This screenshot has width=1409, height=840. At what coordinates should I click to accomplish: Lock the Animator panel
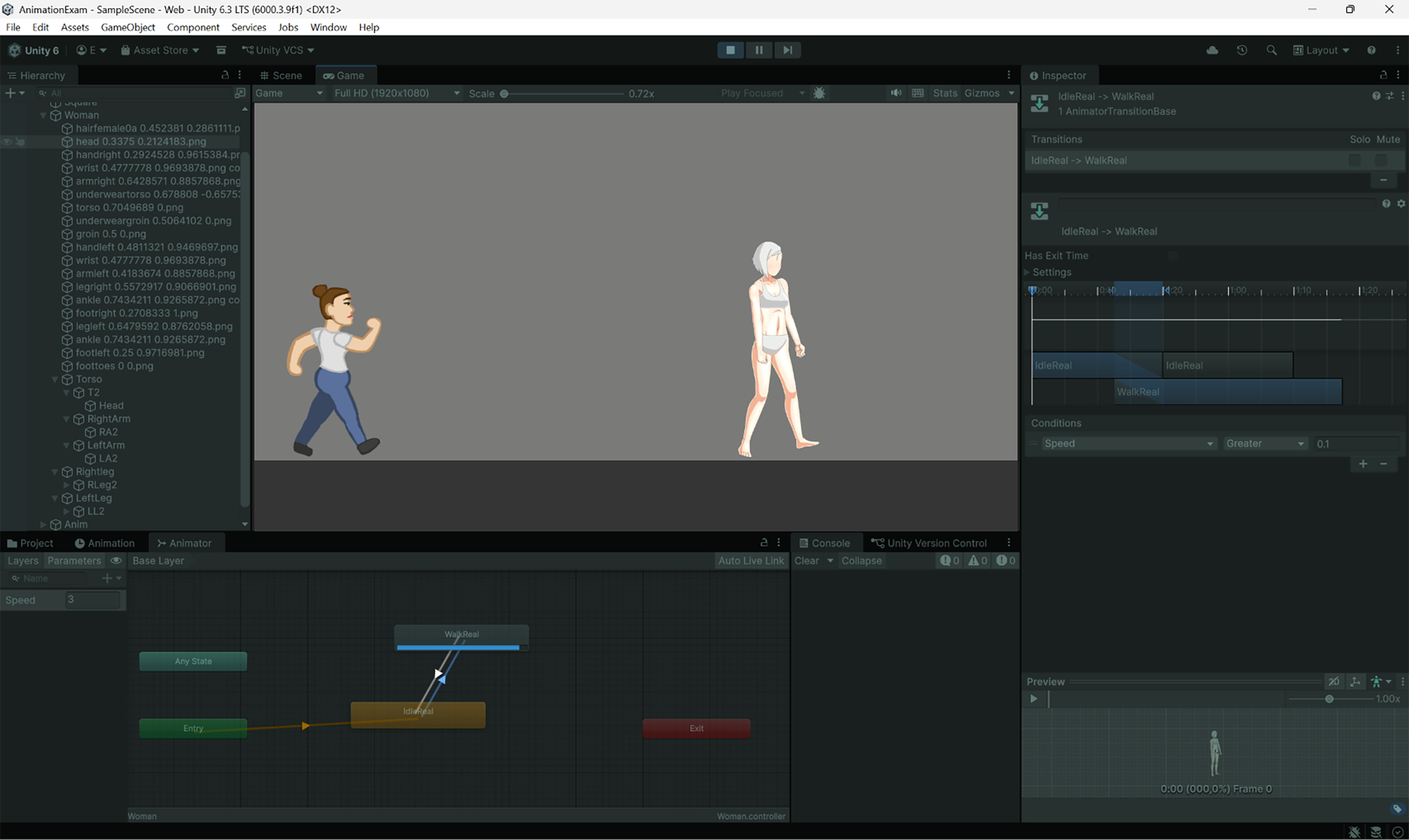[764, 542]
